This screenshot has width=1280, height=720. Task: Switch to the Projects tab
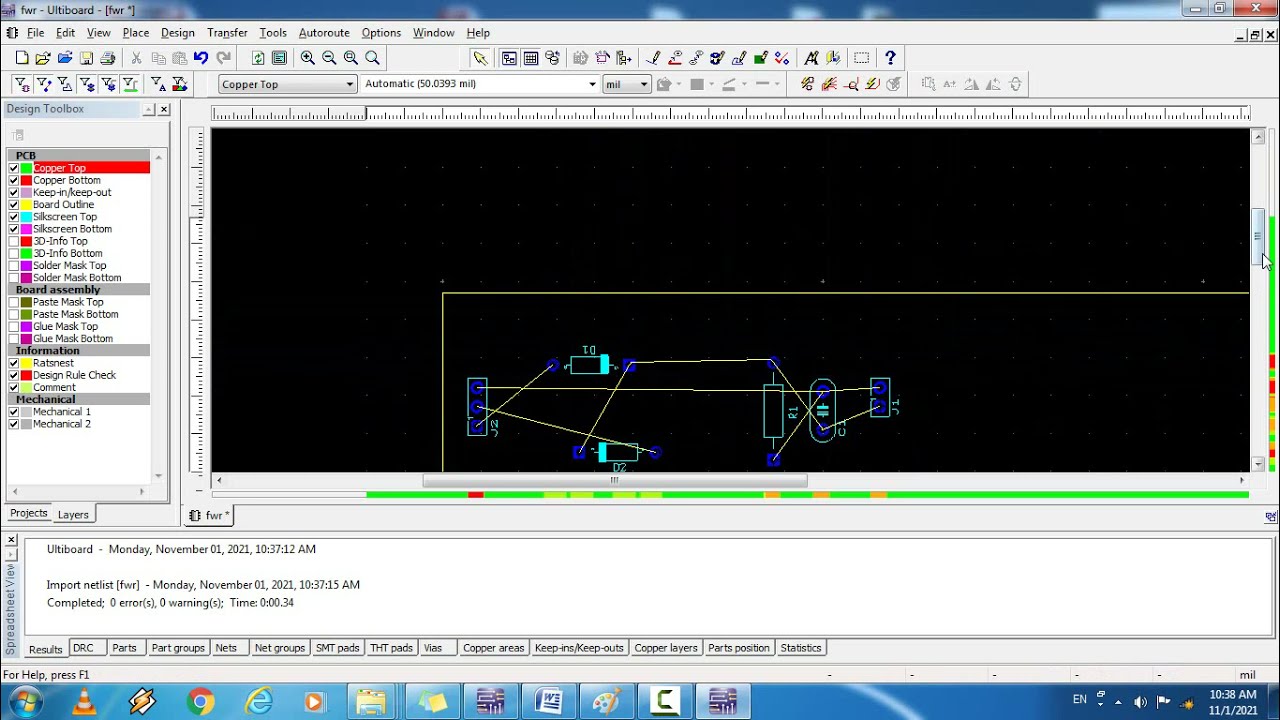[x=28, y=513]
